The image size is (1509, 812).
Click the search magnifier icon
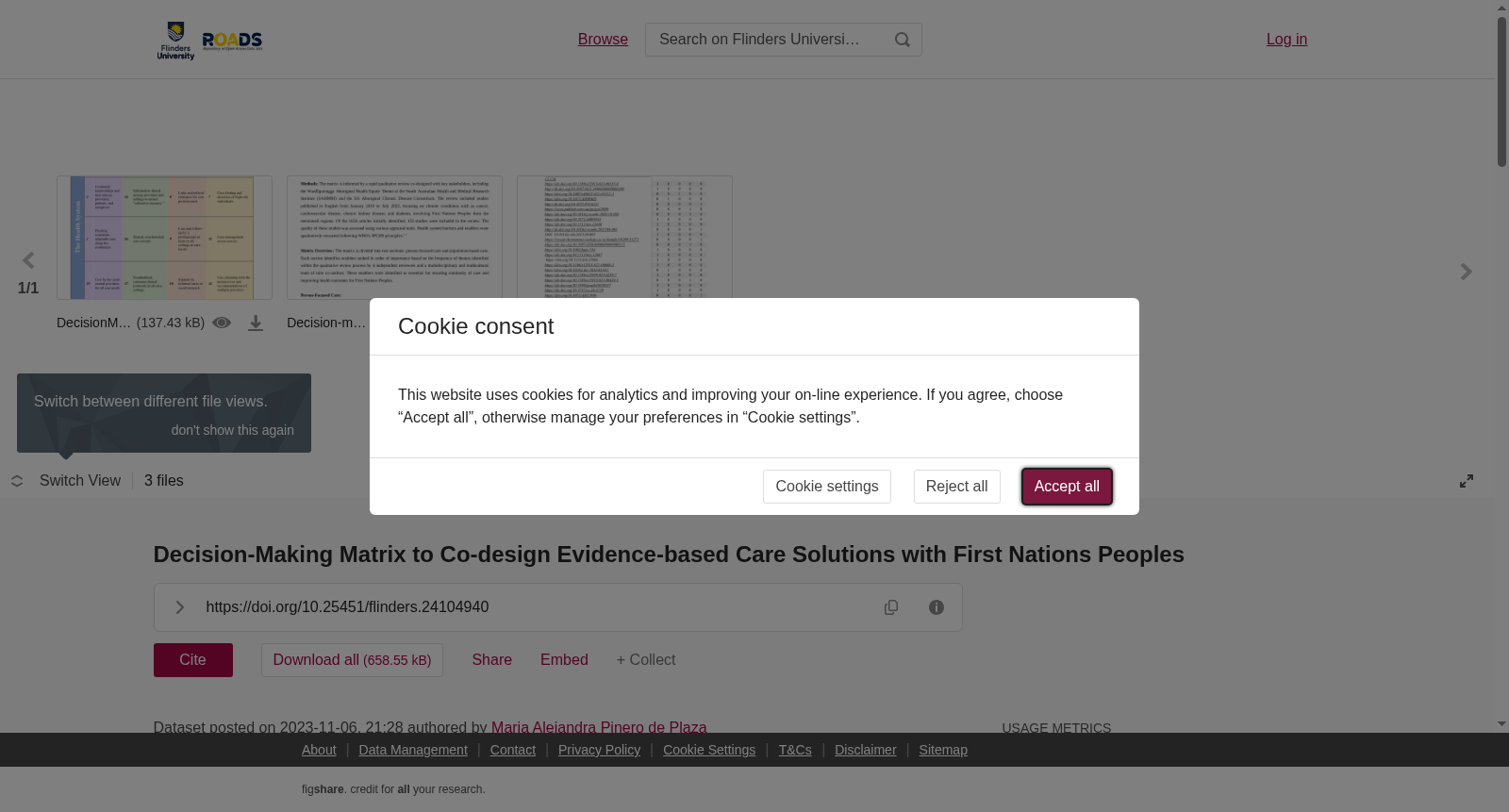tap(902, 40)
